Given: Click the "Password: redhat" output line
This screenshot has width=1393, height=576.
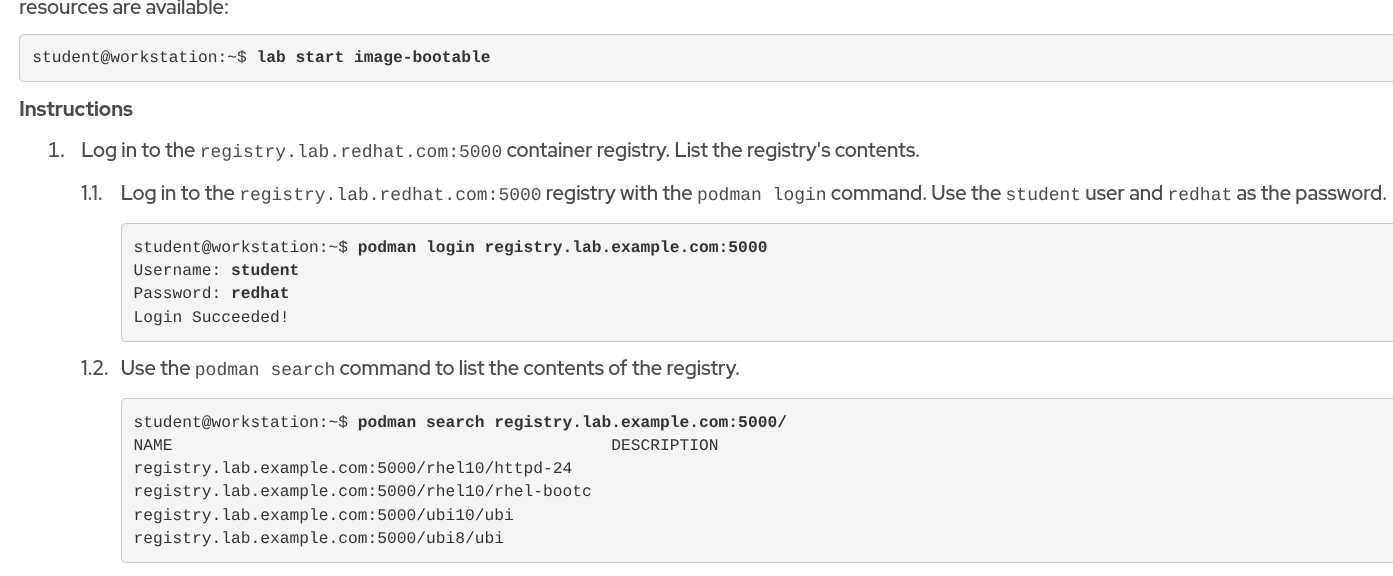Looking at the screenshot, I should pos(211,294).
